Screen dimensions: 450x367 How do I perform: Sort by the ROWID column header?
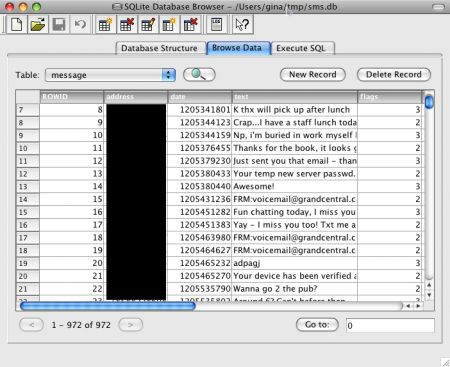72,97
